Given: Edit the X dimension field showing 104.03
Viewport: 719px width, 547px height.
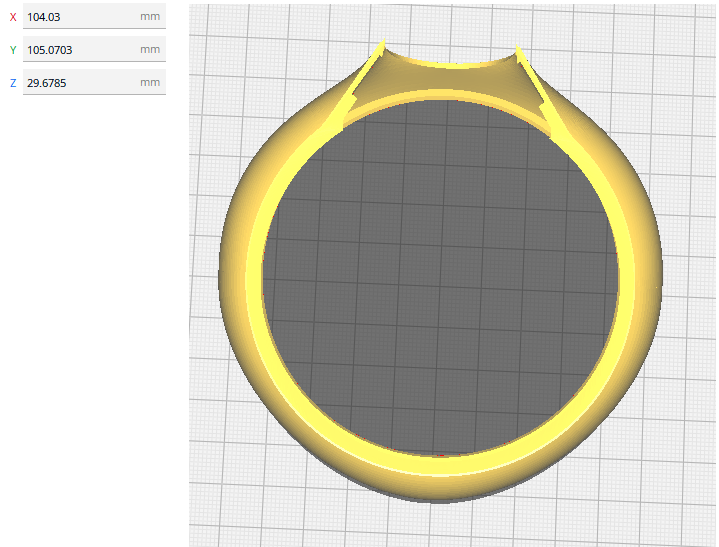Looking at the screenshot, I should tap(94, 17).
